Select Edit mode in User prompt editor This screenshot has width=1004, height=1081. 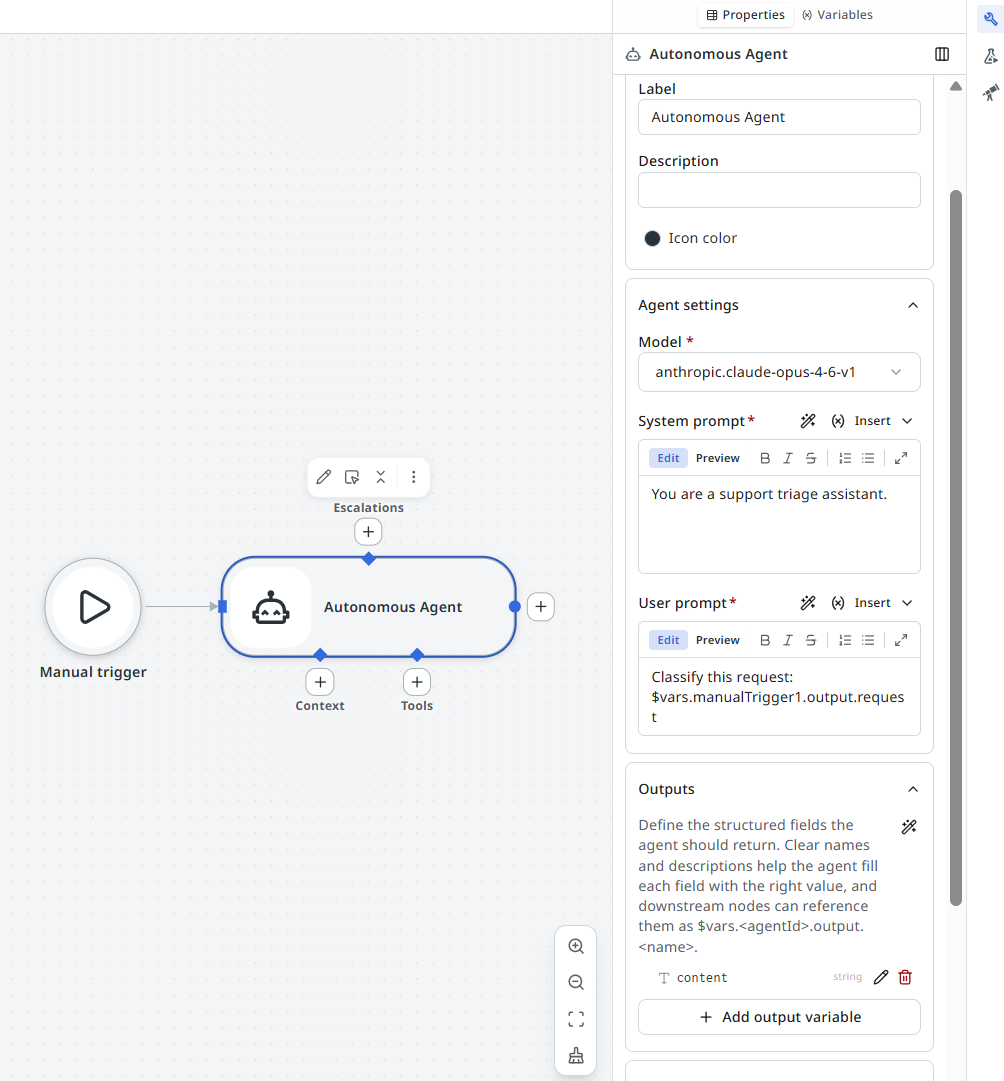coord(668,640)
